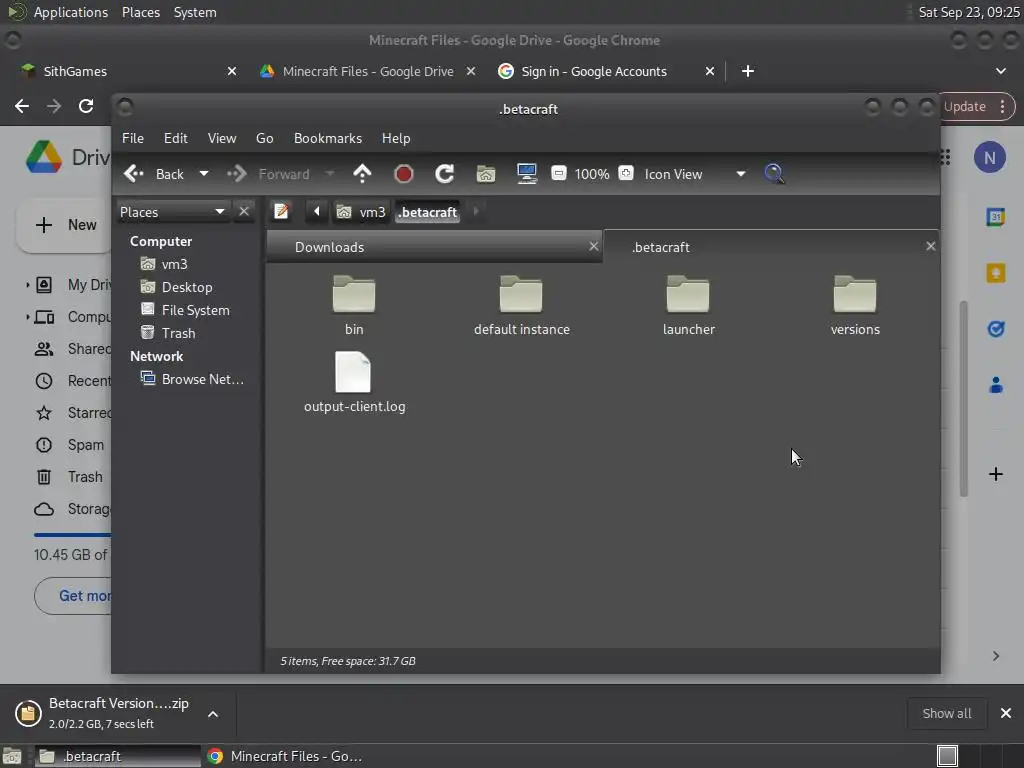Close the Downloads tab

pos(594,246)
